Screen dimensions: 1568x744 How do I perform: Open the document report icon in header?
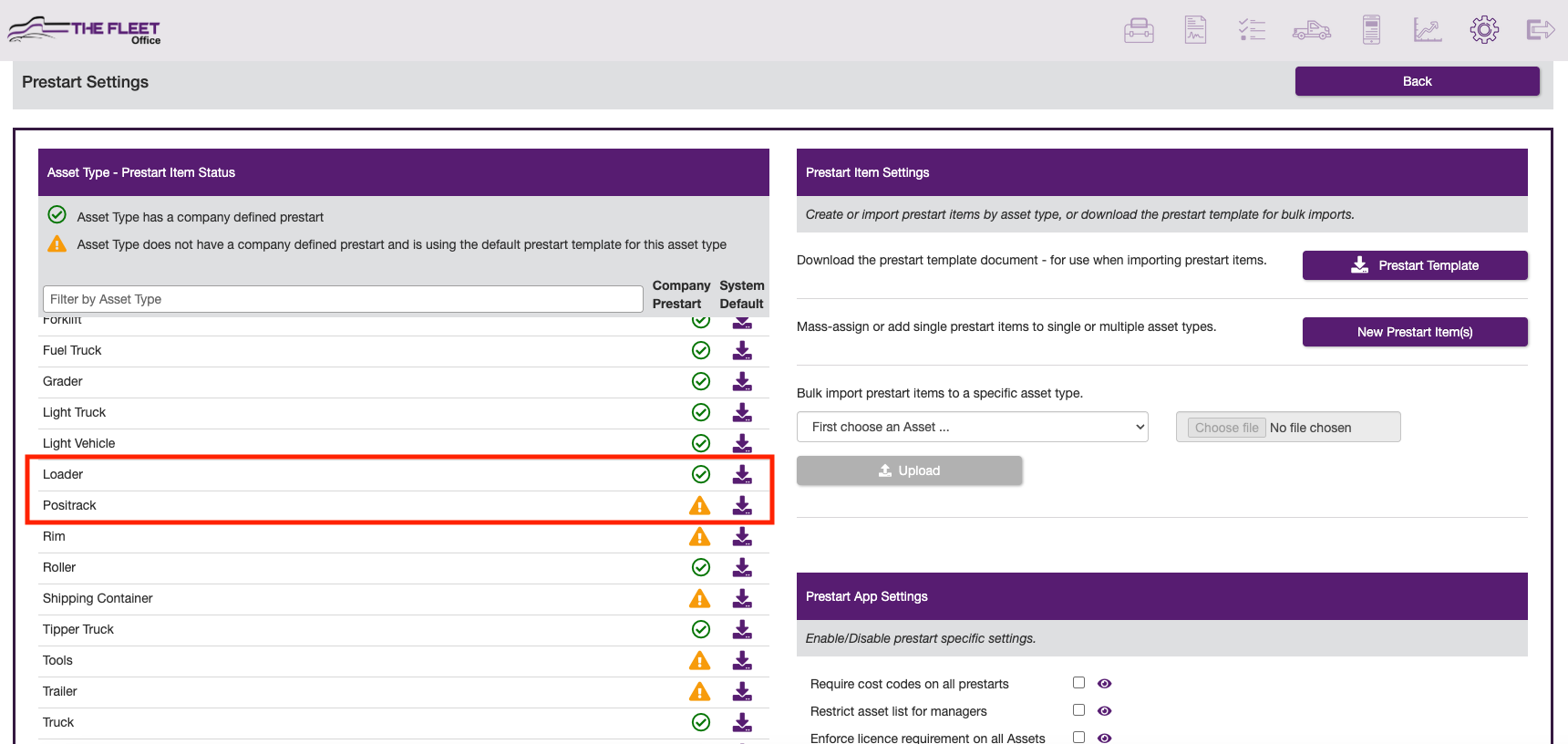[1195, 30]
